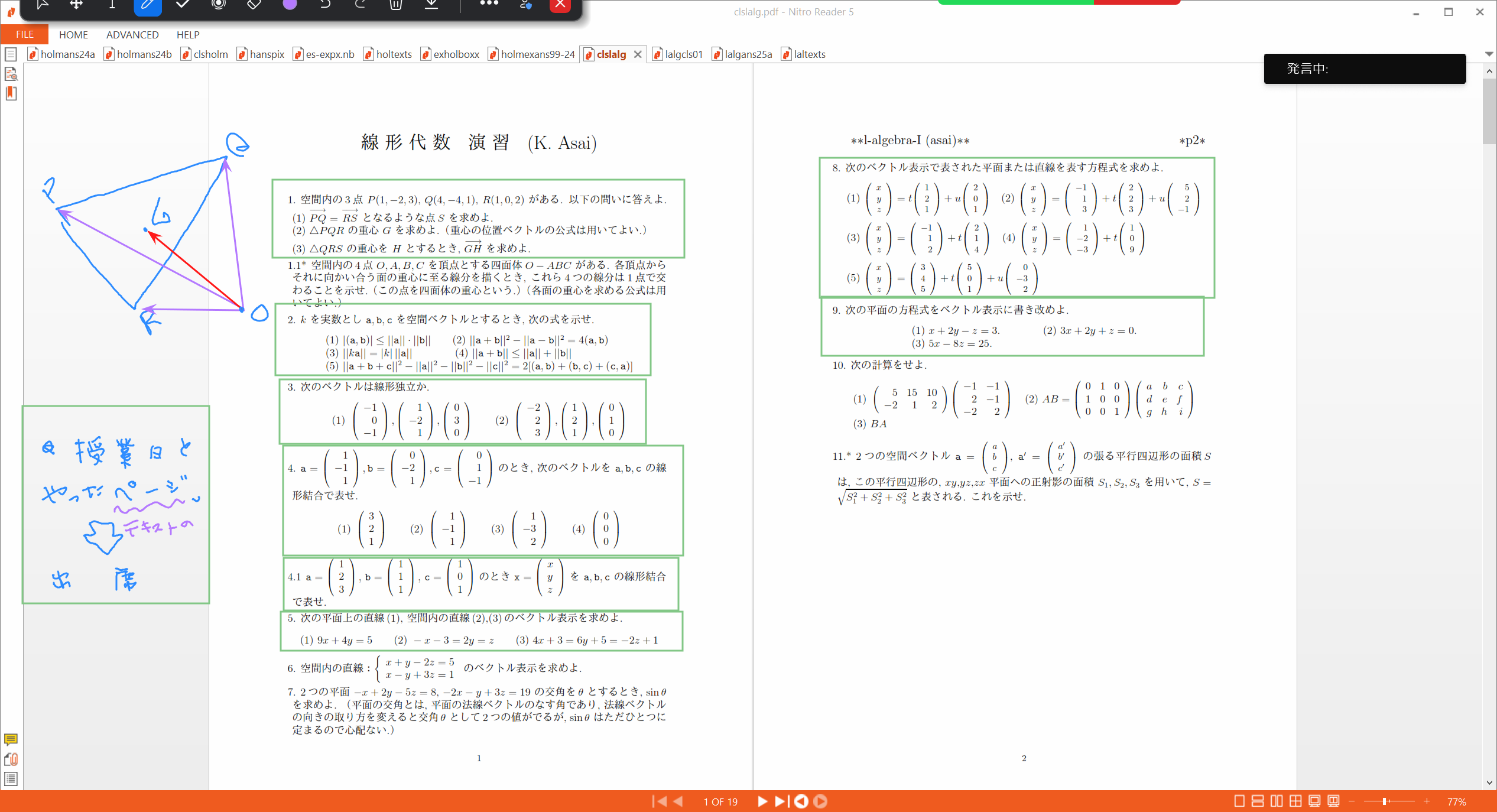Click the undo arrow in annotation toolbar
1497x812 pixels.
[325, 5]
